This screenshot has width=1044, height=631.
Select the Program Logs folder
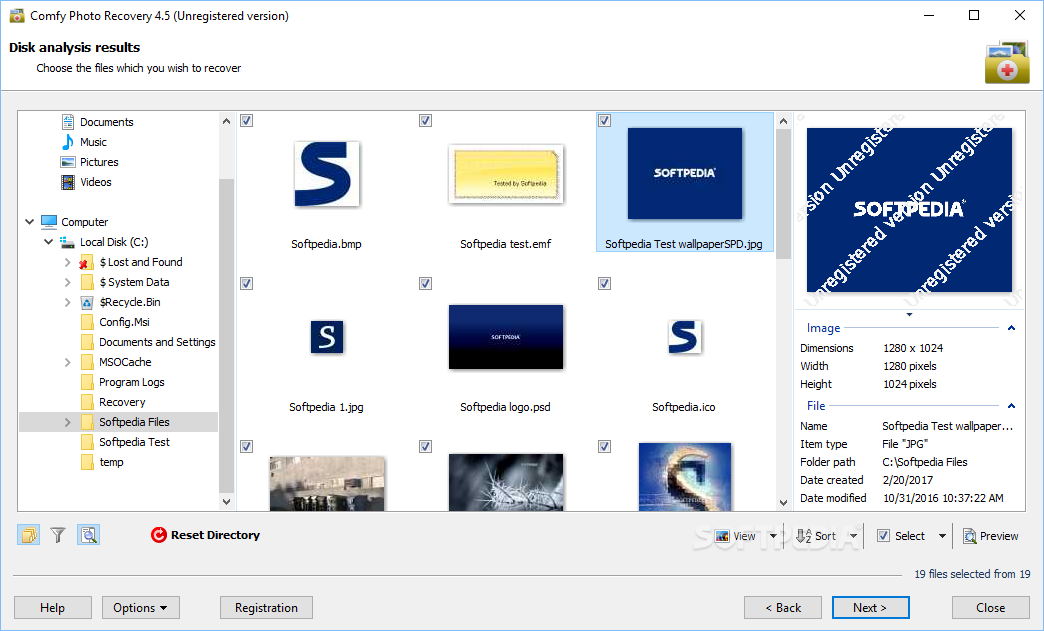click(x=131, y=382)
